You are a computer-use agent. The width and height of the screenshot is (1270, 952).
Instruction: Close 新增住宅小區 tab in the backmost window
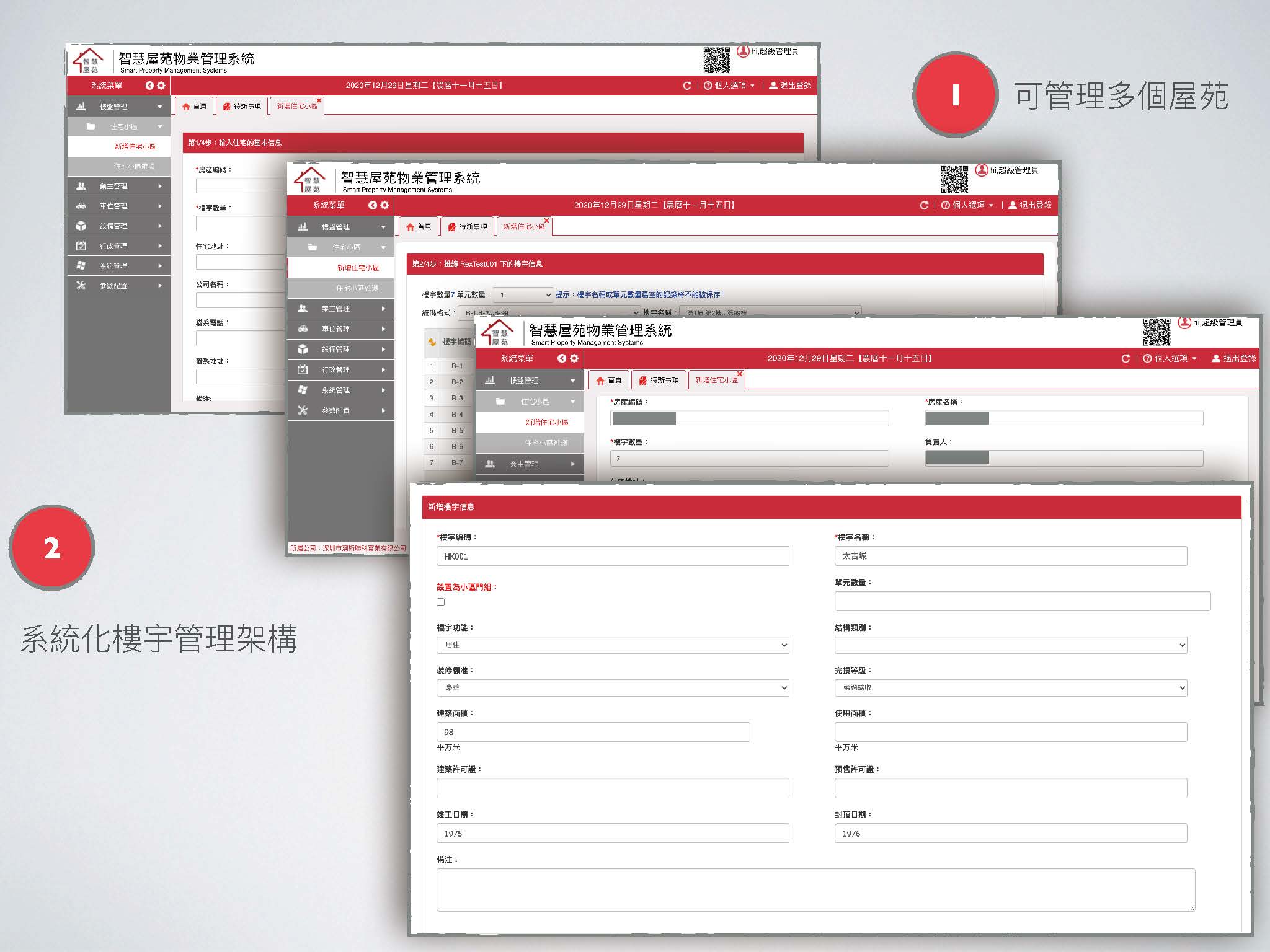point(319,100)
